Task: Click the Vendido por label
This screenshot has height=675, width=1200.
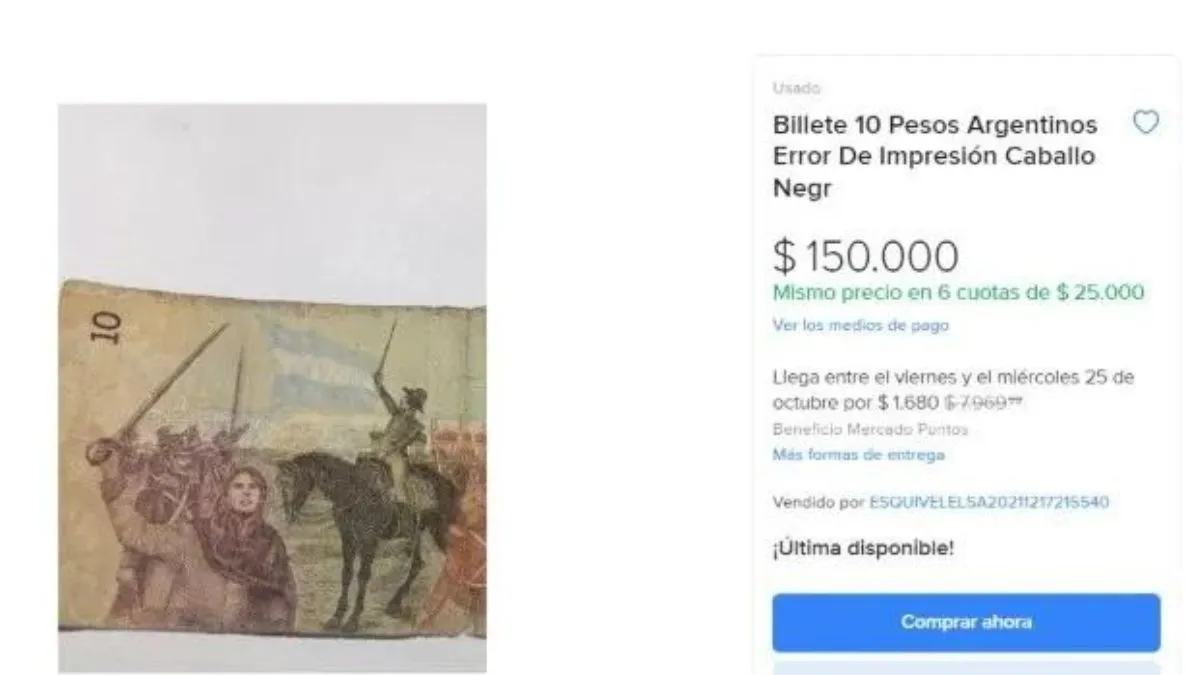Action: pyautogui.click(x=818, y=502)
